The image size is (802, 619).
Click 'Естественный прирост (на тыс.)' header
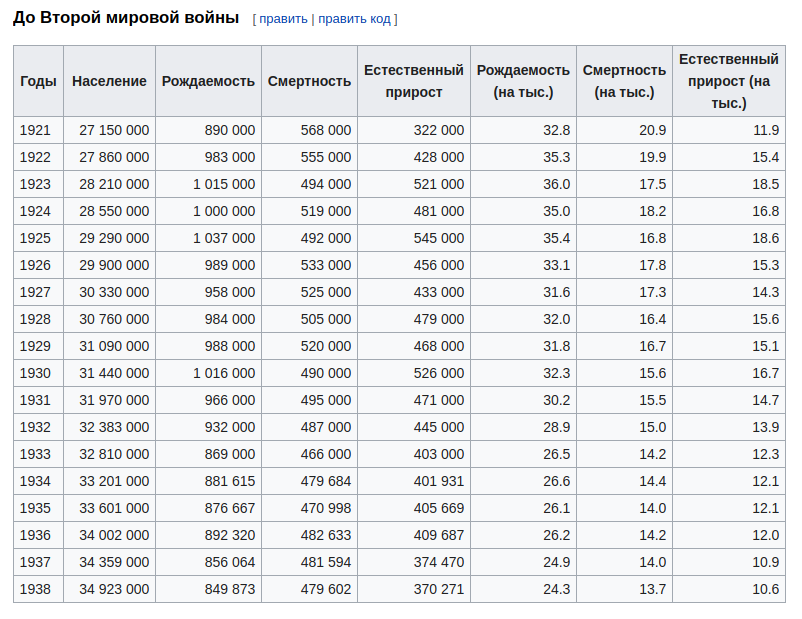pyautogui.click(x=729, y=81)
